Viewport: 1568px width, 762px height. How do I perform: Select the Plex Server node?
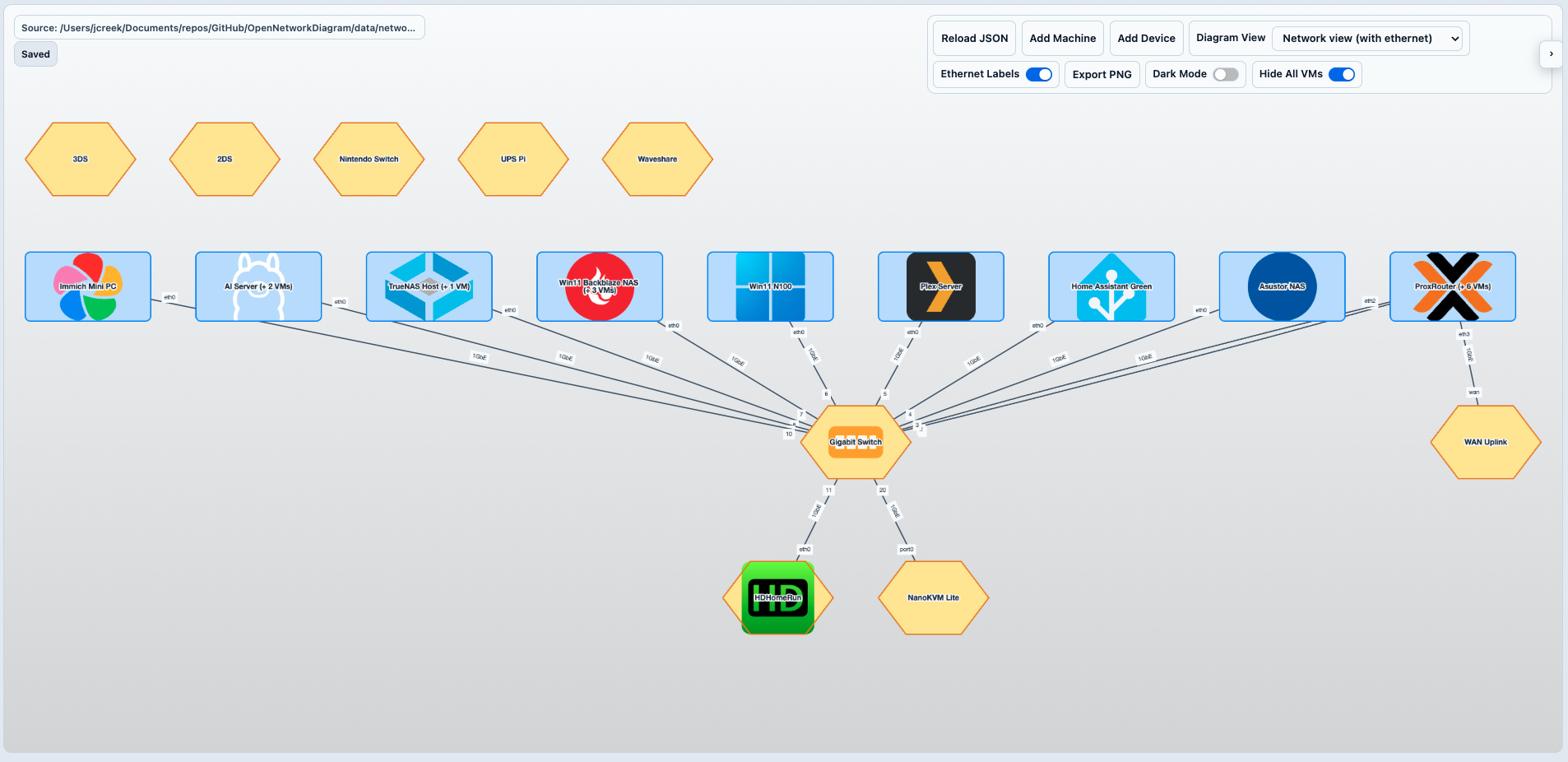[x=941, y=286]
